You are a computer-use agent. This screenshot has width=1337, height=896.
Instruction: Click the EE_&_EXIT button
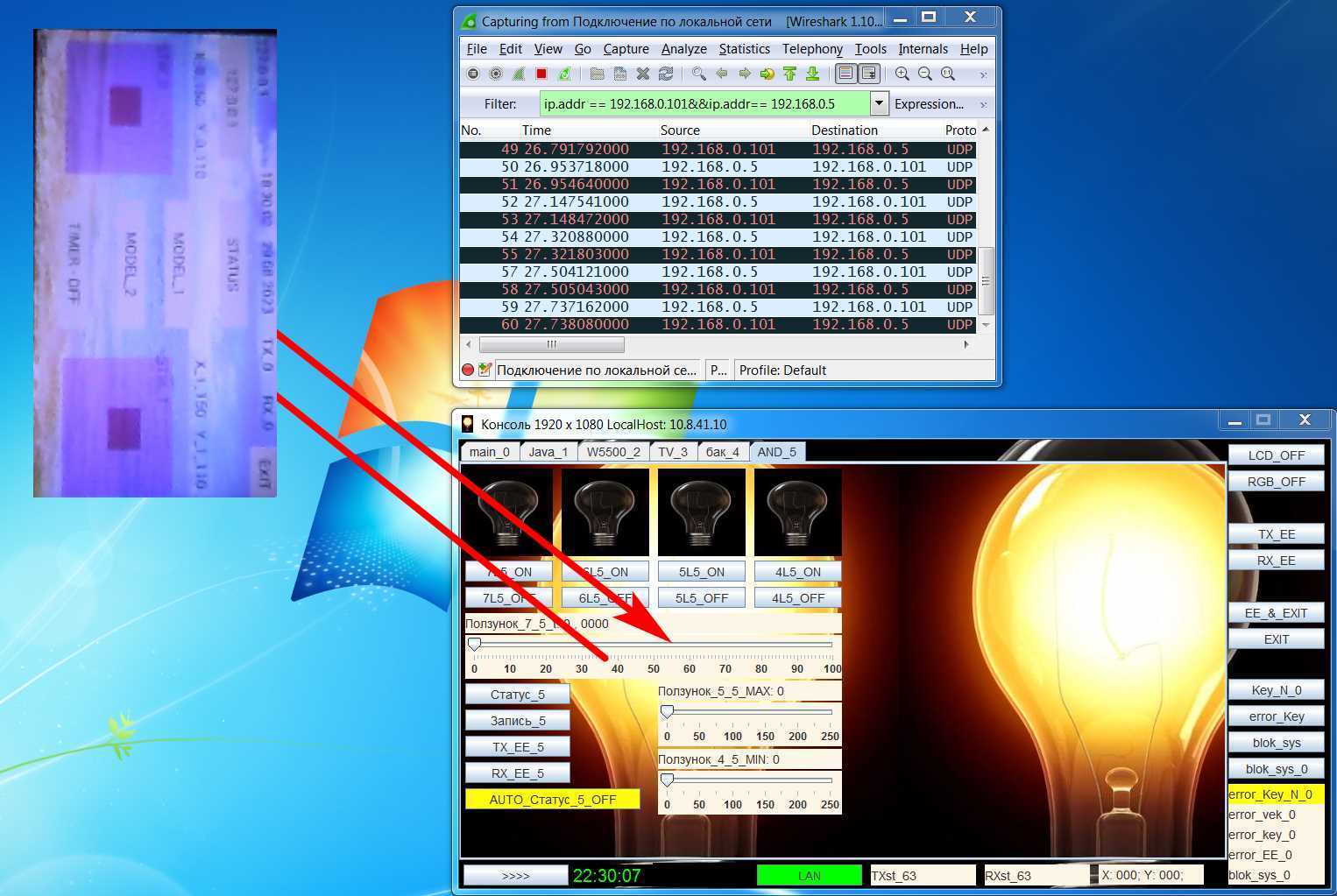point(1276,613)
